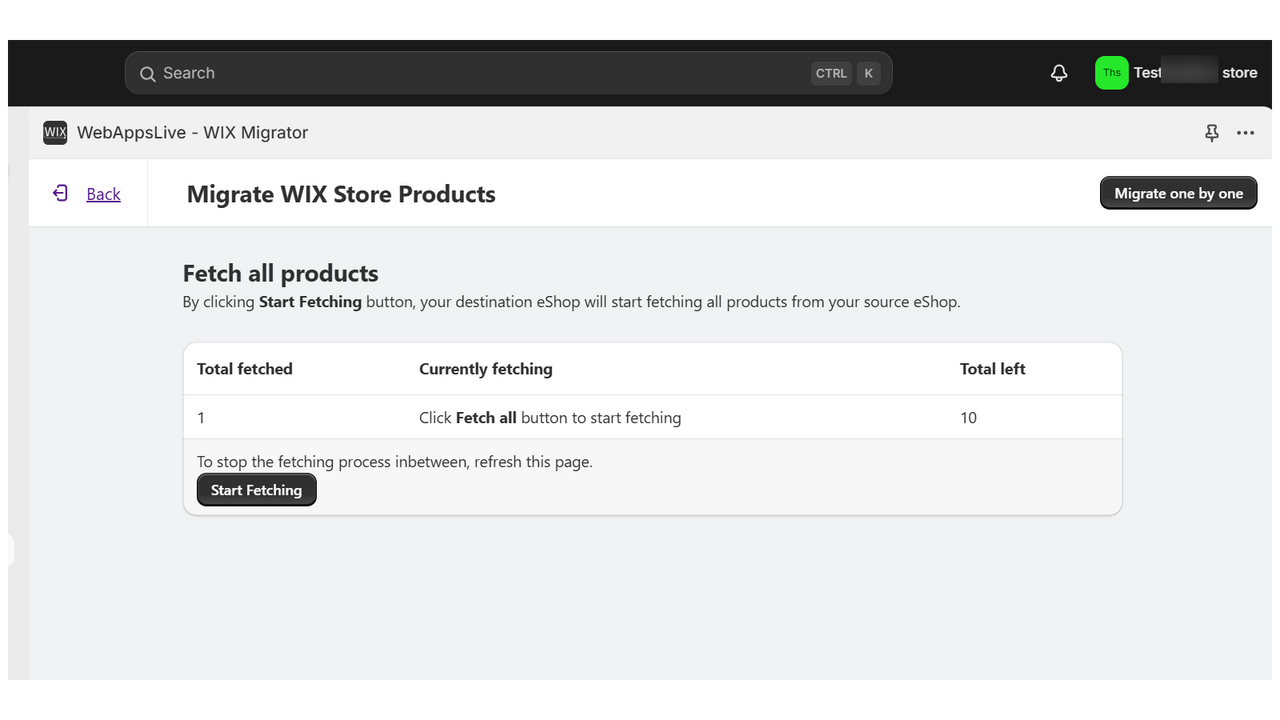Click the back arrow exit icon
The width and height of the screenshot is (1280, 720).
pos(60,193)
